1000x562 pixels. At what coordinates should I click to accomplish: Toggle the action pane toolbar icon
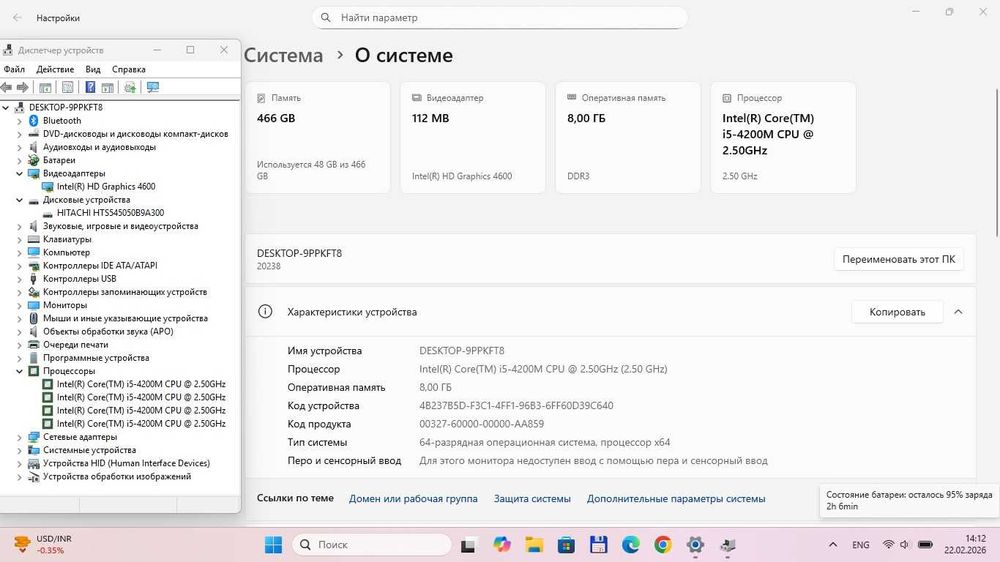point(108,87)
